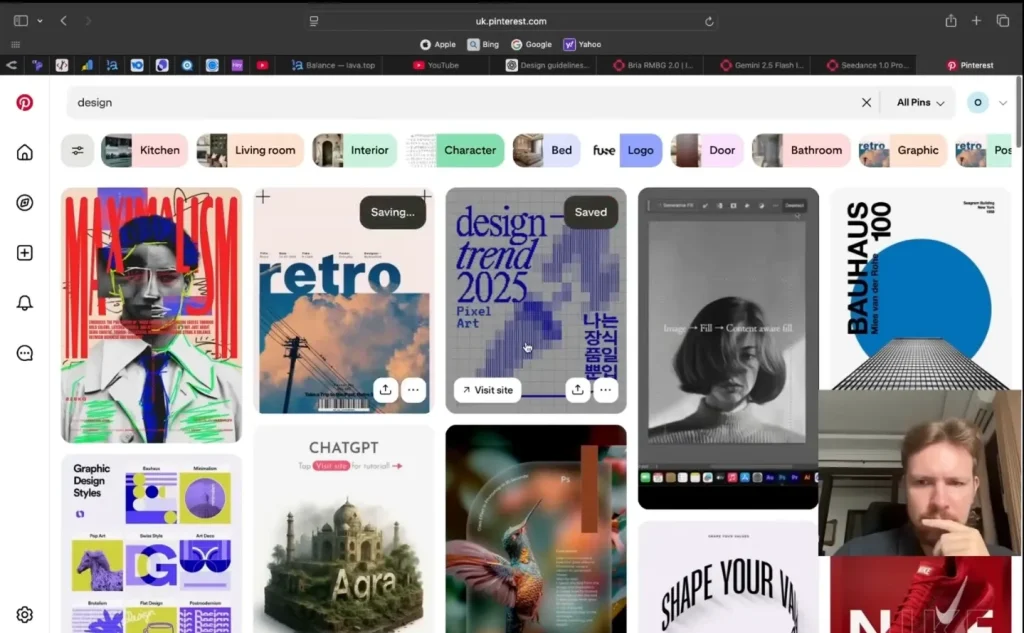
Task: Share the retro pin using its upload icon
Action: [x=385, y=390]
